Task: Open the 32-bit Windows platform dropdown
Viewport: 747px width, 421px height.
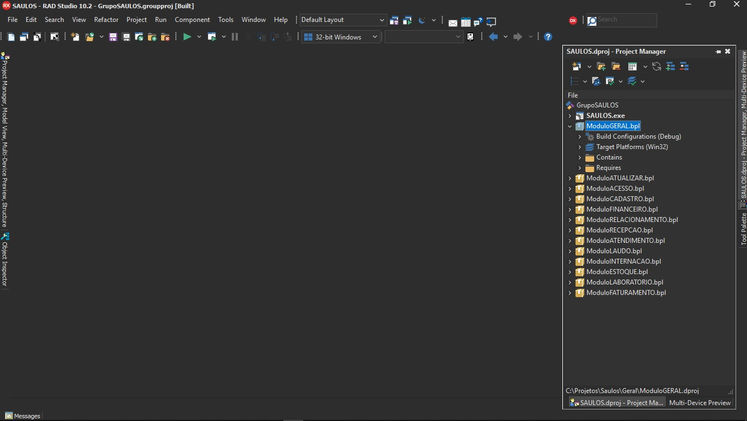Action: point(341,37)
